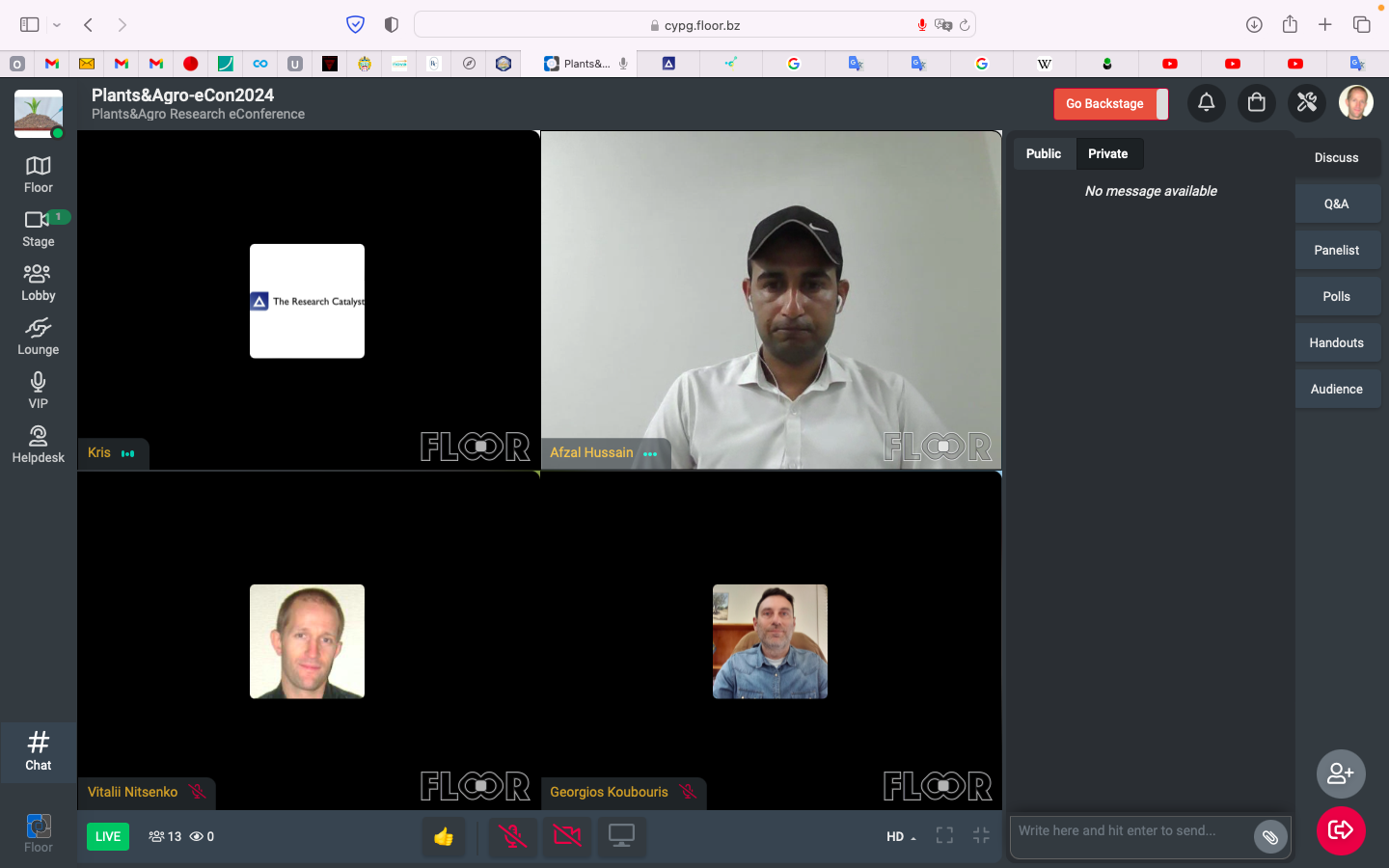
Task: Click the browser forward button
Action: [122, 25]
